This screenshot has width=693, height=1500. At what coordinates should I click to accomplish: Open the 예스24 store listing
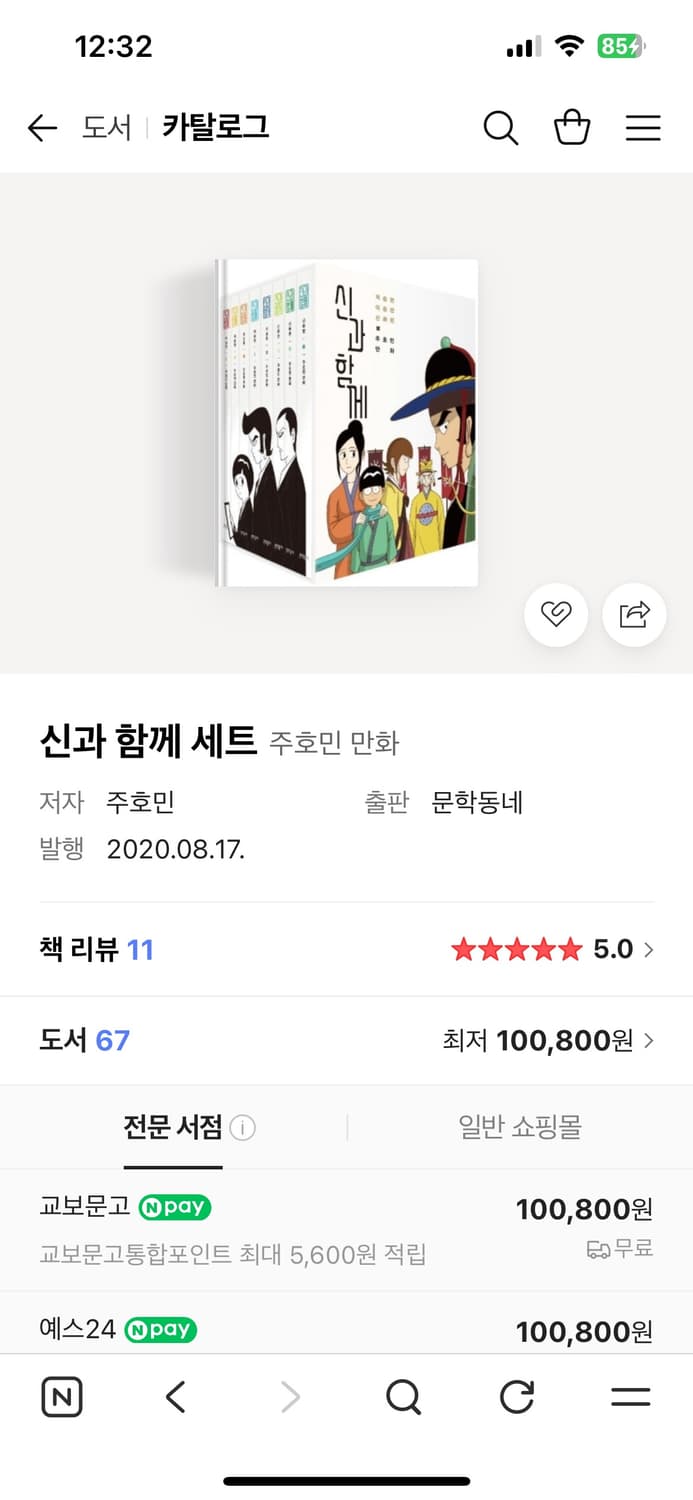coord(346,1331)
